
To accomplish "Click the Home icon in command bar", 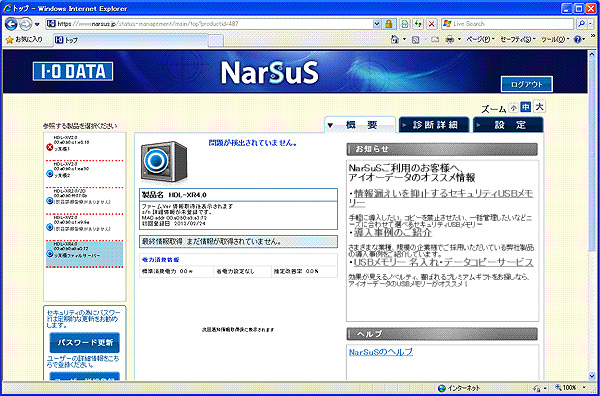I will click(x=395, y=39).
